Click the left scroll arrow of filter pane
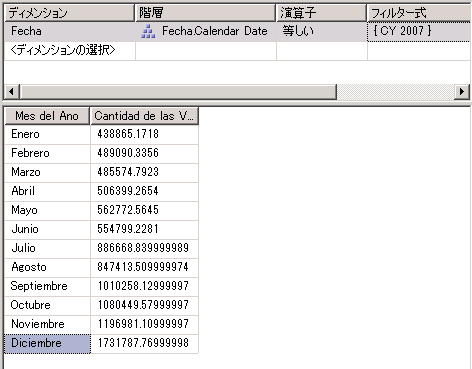Screen dimensions: 472x369 tap(12, 91)
